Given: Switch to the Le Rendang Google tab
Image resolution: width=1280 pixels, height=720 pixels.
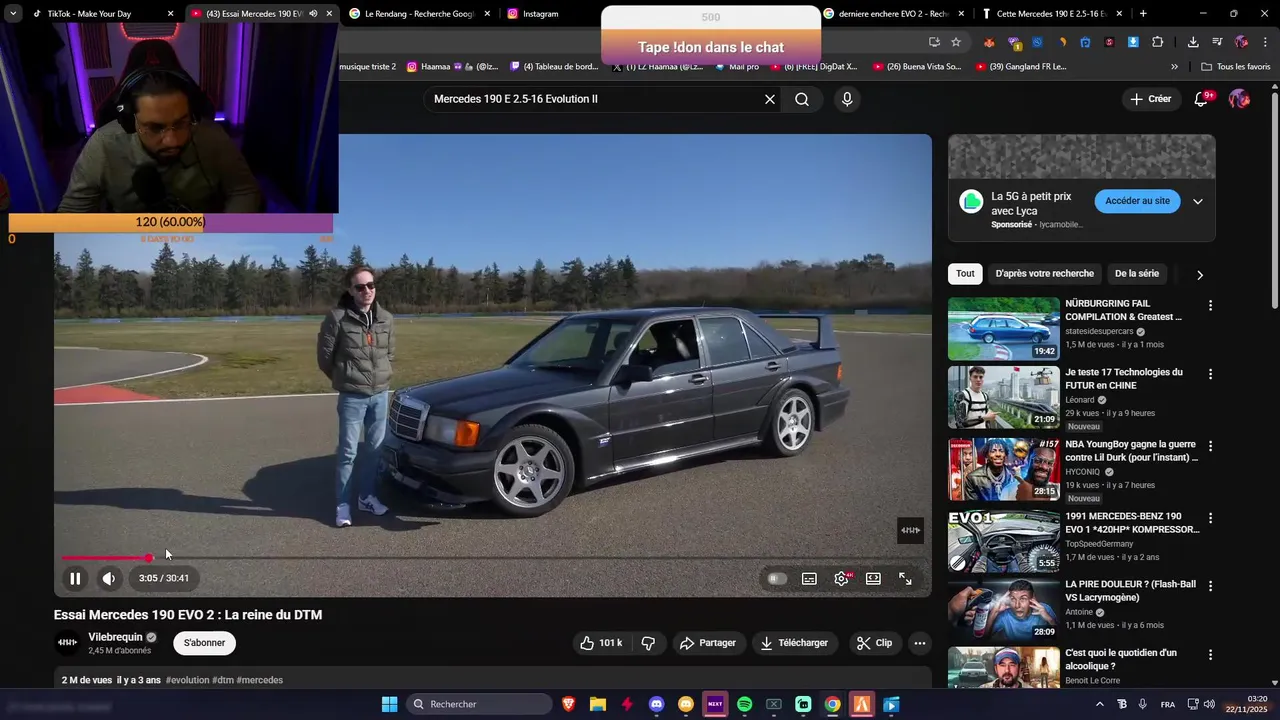Looking at the screenshot, I should tap(418, 14).
